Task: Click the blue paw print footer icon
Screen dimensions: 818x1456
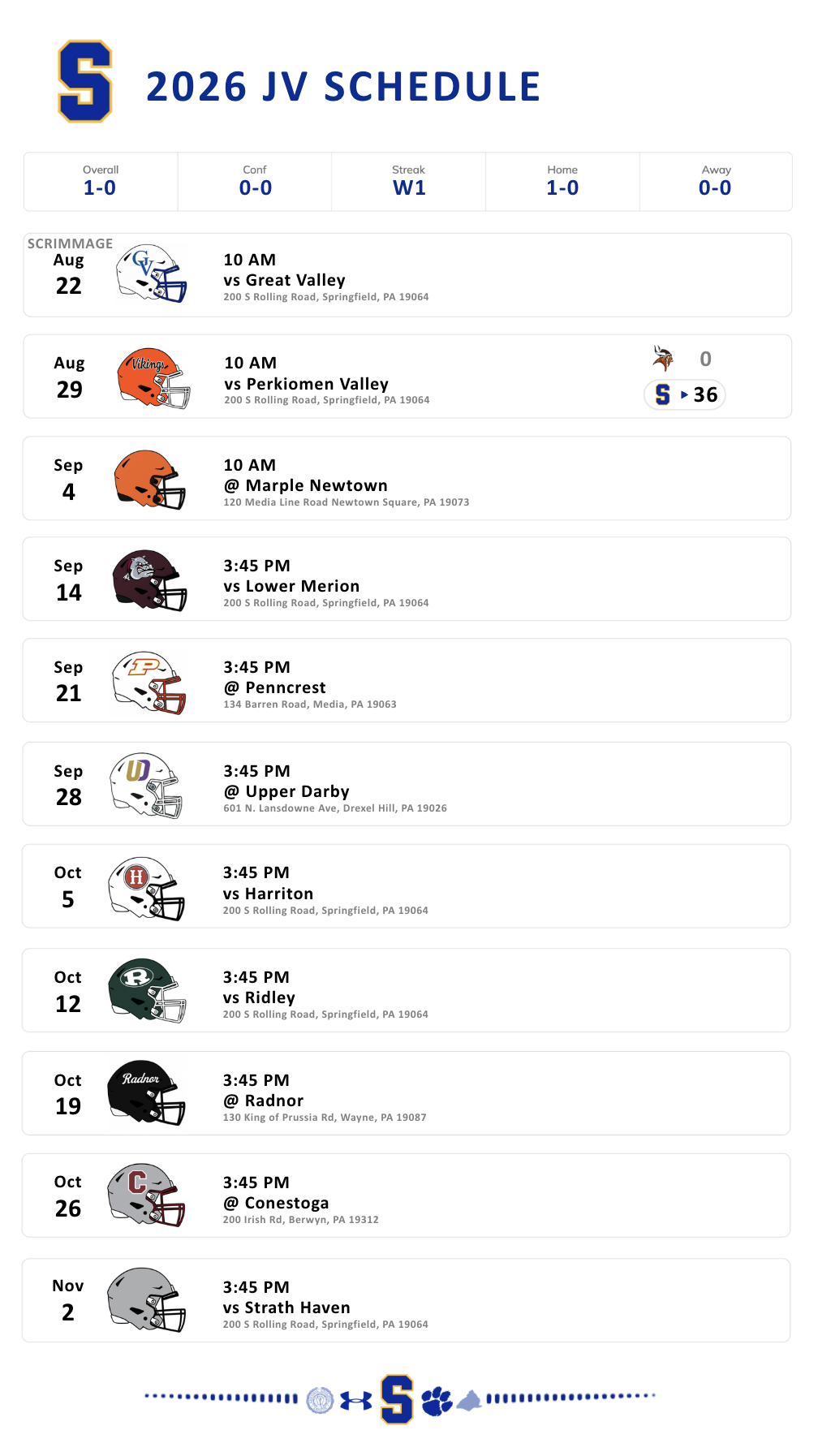Action: [x=437, y=1400]
